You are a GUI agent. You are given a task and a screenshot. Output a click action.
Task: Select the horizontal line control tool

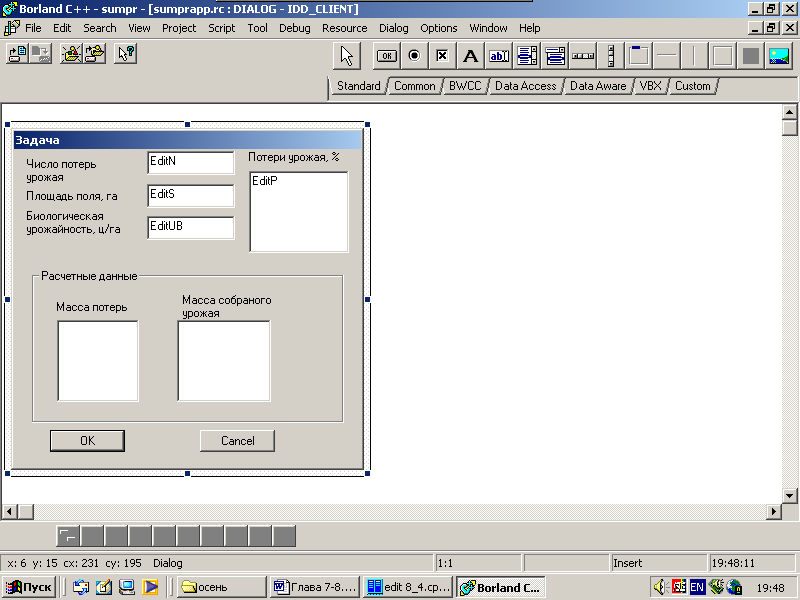coord(667,56)
